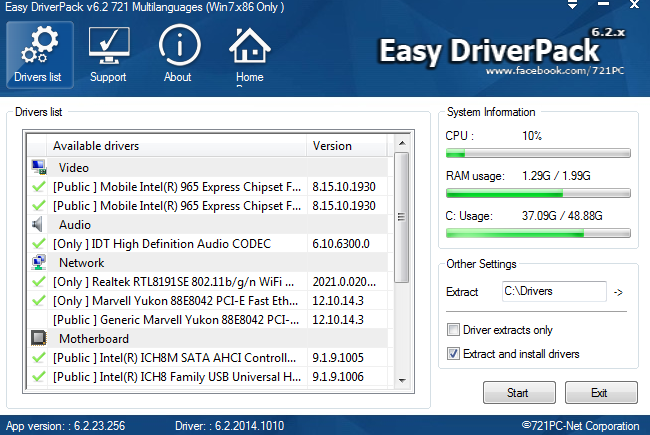The width and height of the screenshot is (650, 435).
Task: Click the Exit button
Action: click(601, 392)
